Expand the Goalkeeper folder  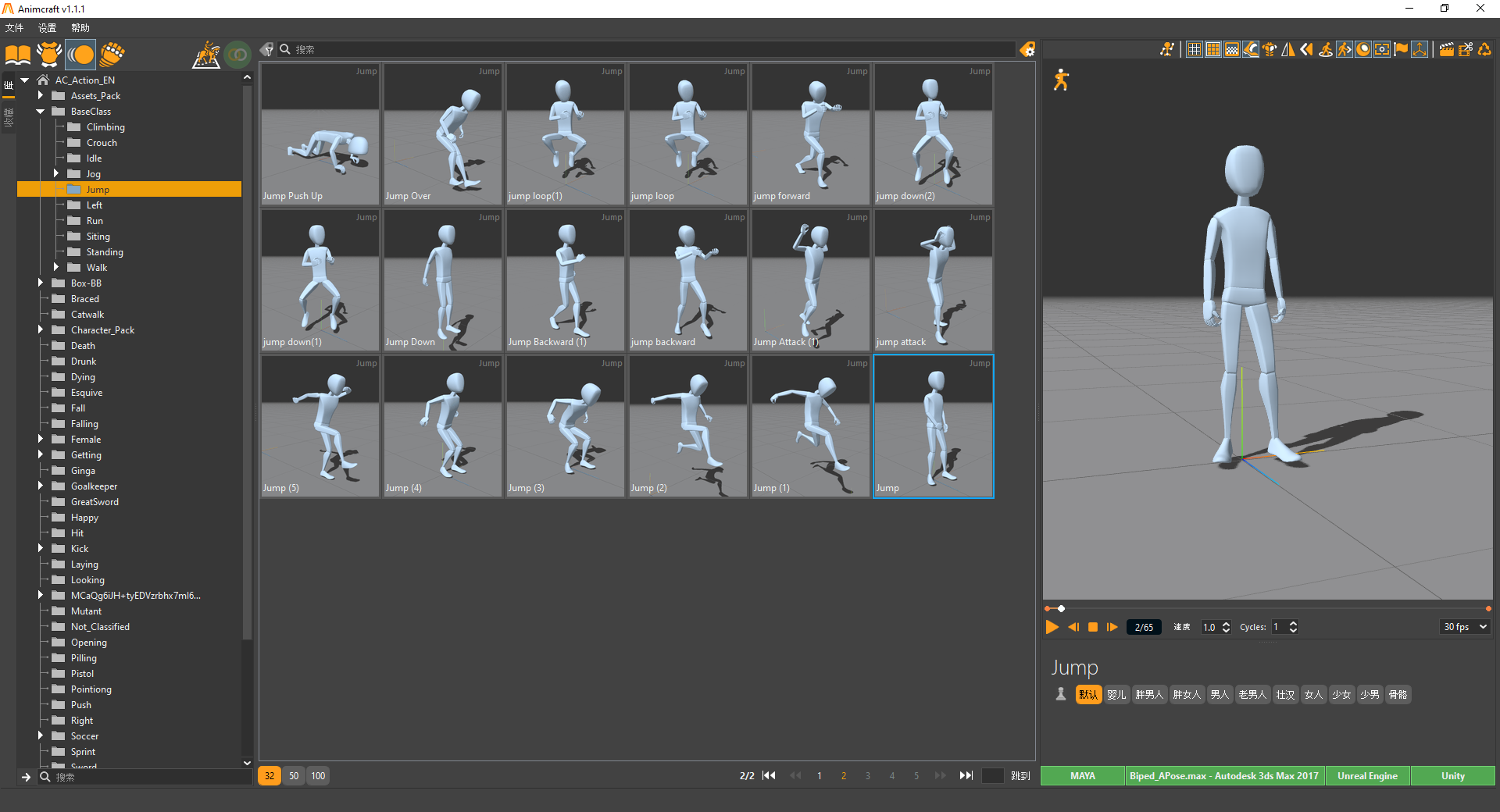(x=41, y=486)
